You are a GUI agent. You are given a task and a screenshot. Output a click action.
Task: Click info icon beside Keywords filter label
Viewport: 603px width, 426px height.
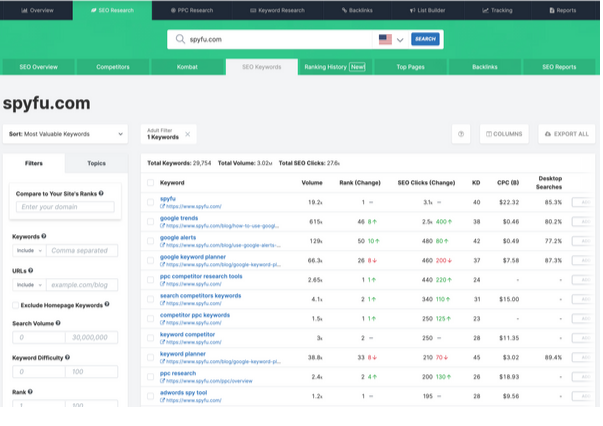click(x=44, y=236)
